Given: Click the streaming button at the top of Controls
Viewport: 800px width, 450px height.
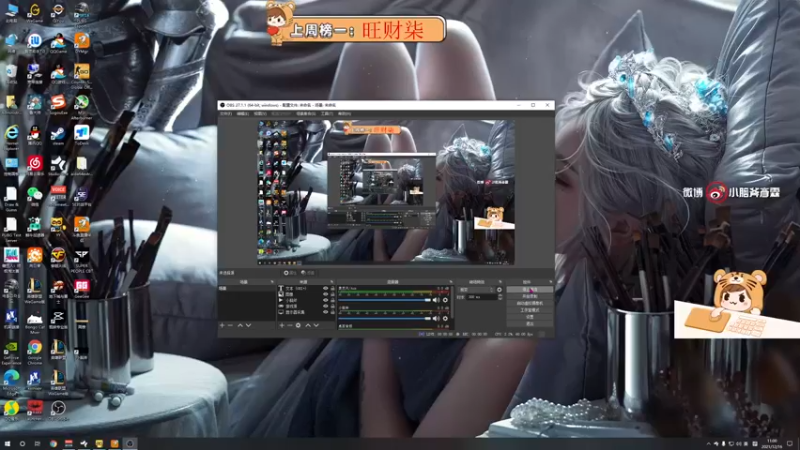Looking at the screenshot, I should tap(530, 289).
